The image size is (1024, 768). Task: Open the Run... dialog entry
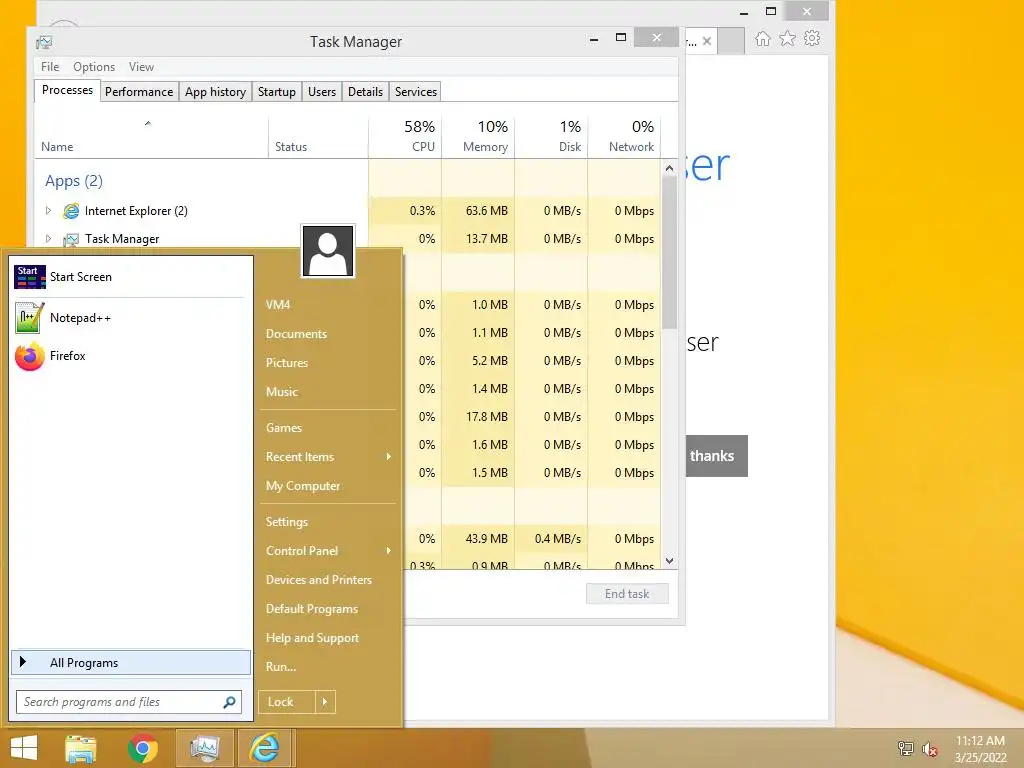[x=281, y=667]
